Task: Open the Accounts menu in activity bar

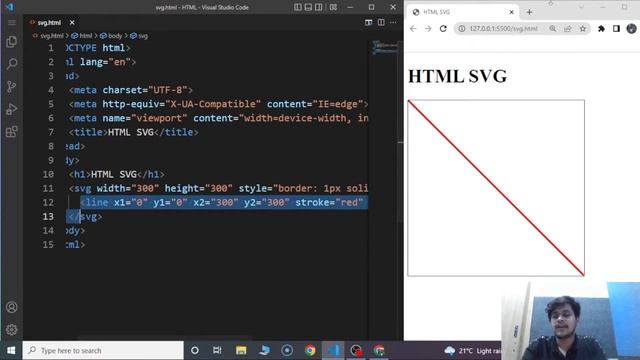Action: pyautogui.click(x=12, y=307)
